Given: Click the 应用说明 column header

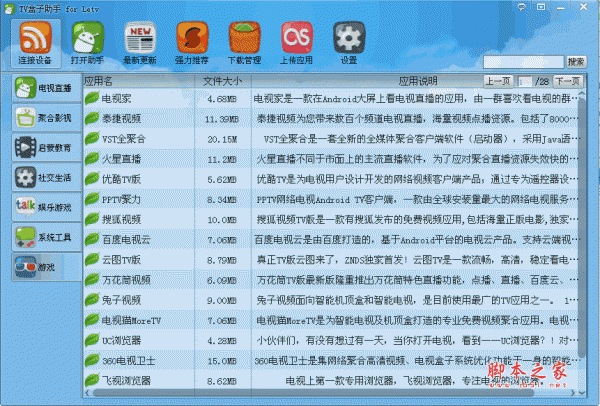Looking at the screenshot, I should [x=418, y=81].
